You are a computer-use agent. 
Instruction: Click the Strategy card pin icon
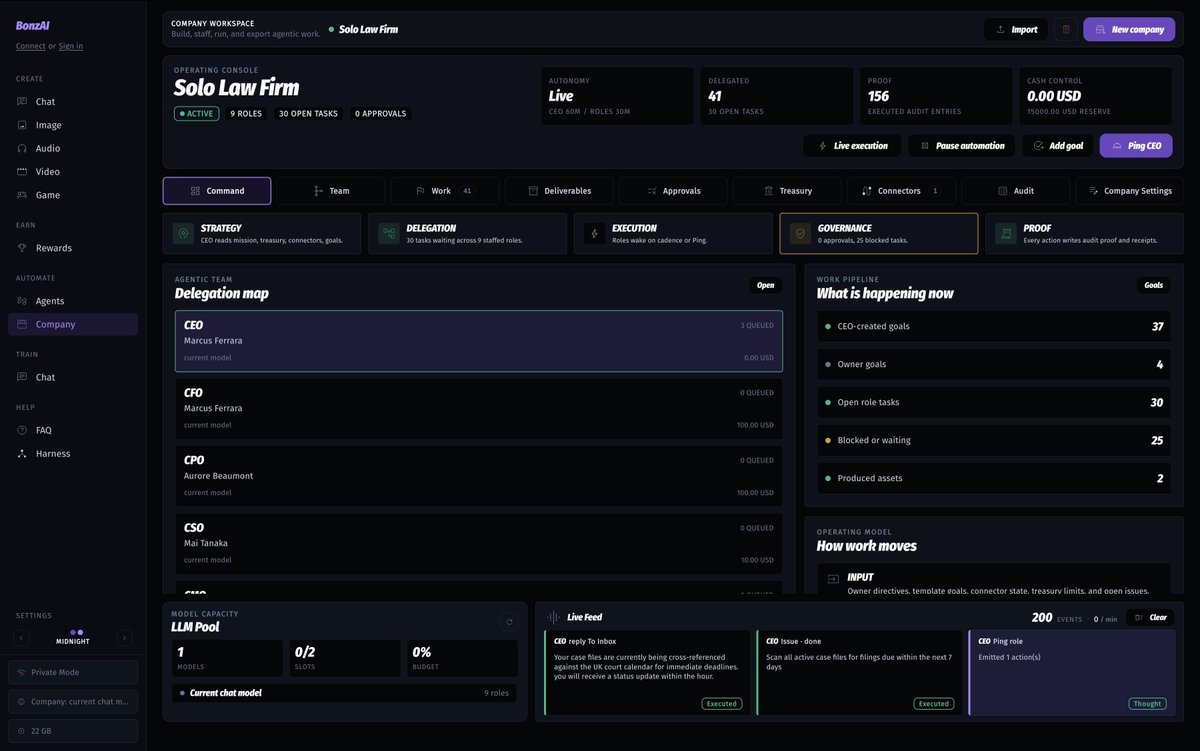pos(183,234)
